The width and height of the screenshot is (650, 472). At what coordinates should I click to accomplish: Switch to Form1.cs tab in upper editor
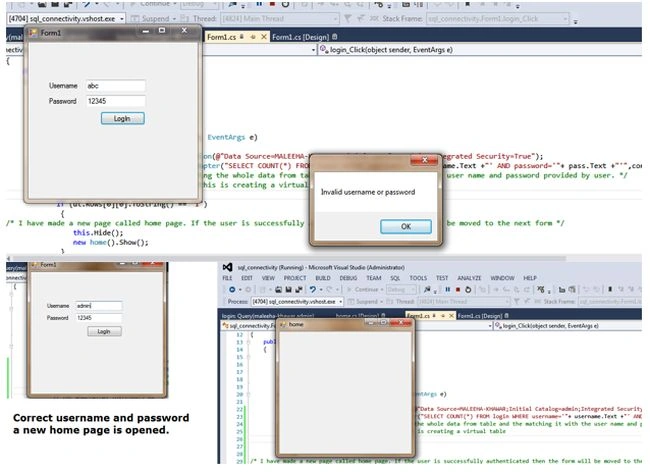pyautogui.click(x=221, y=37)
